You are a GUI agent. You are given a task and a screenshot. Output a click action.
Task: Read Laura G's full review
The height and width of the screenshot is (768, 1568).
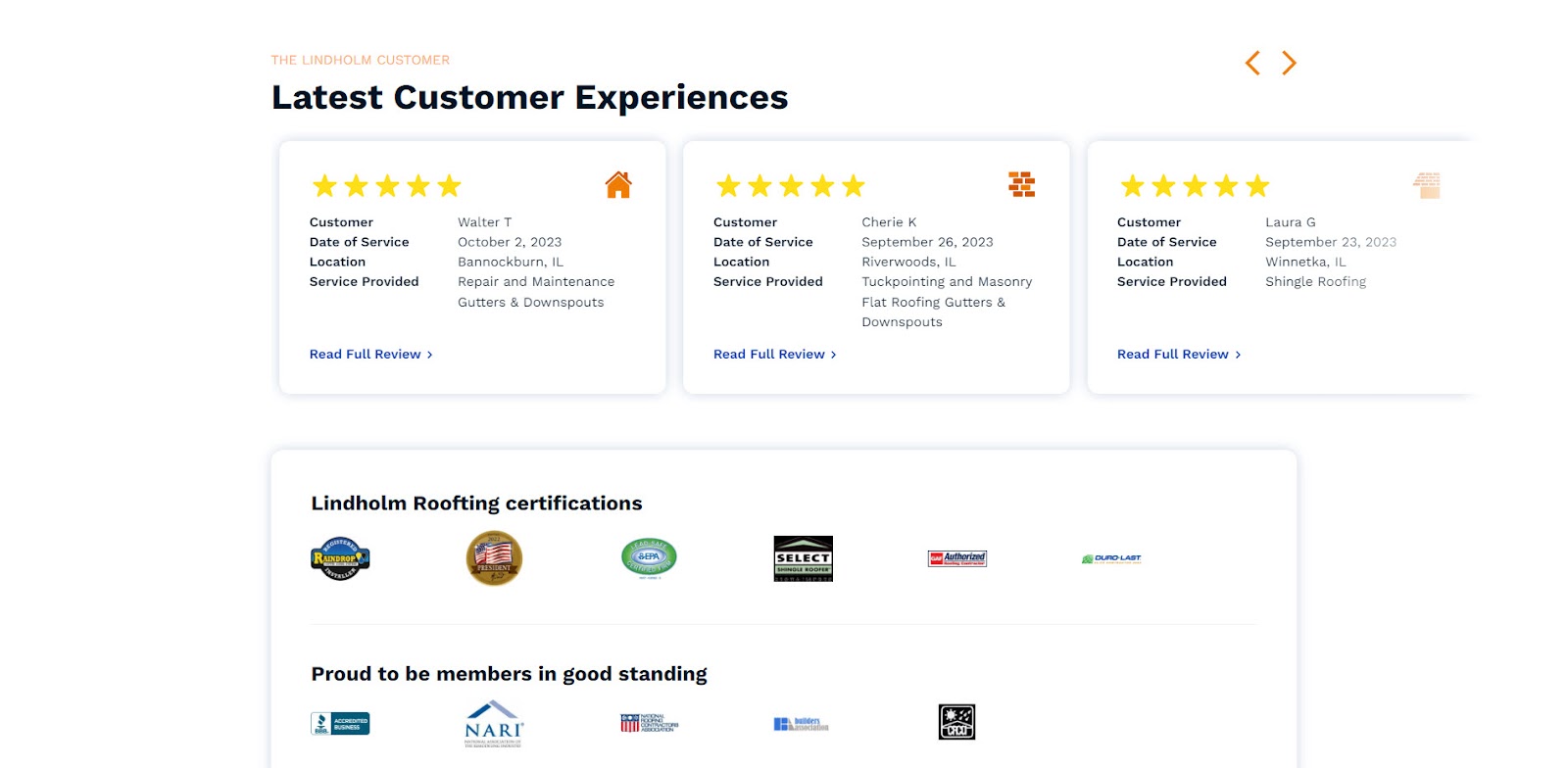click(1179, 355)
